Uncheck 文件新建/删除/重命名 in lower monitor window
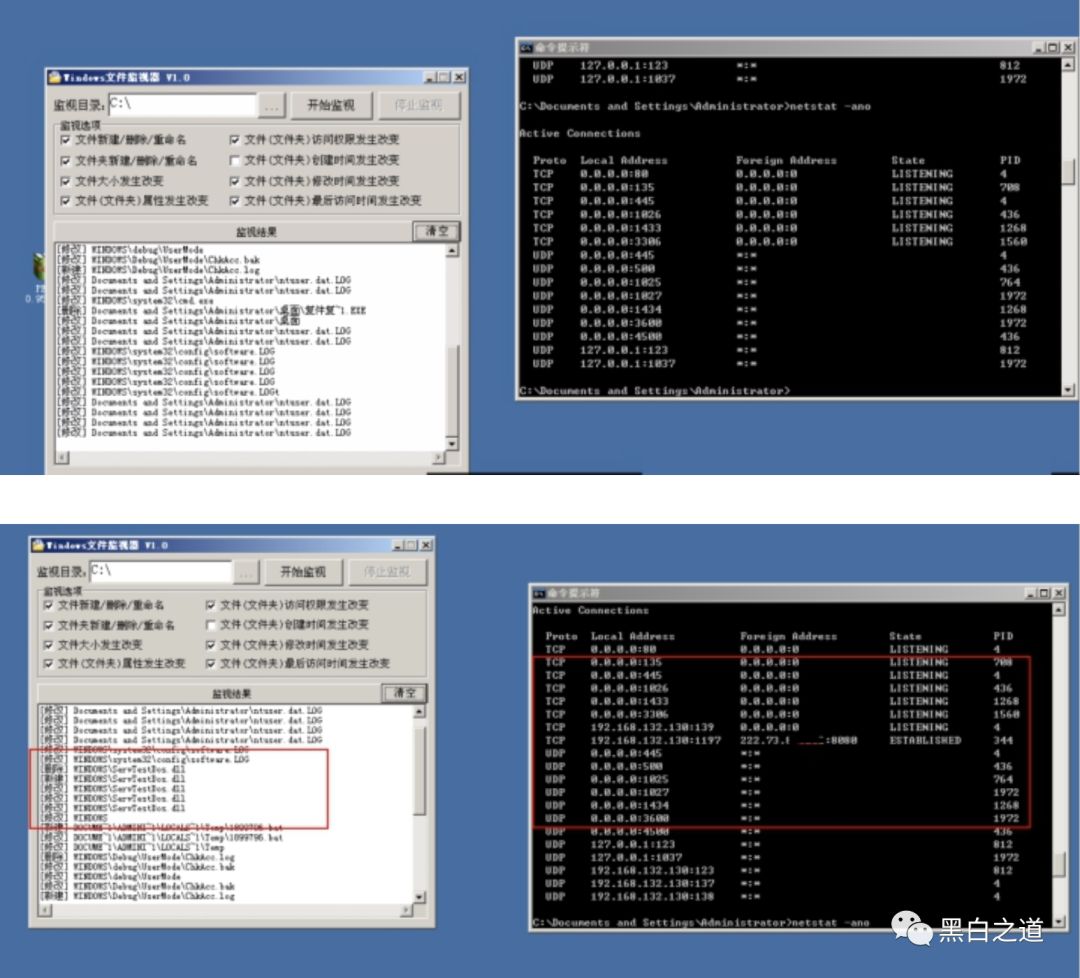Image resolution: width=1080 pixels, height=978 pixels. [x=48, y=605]
